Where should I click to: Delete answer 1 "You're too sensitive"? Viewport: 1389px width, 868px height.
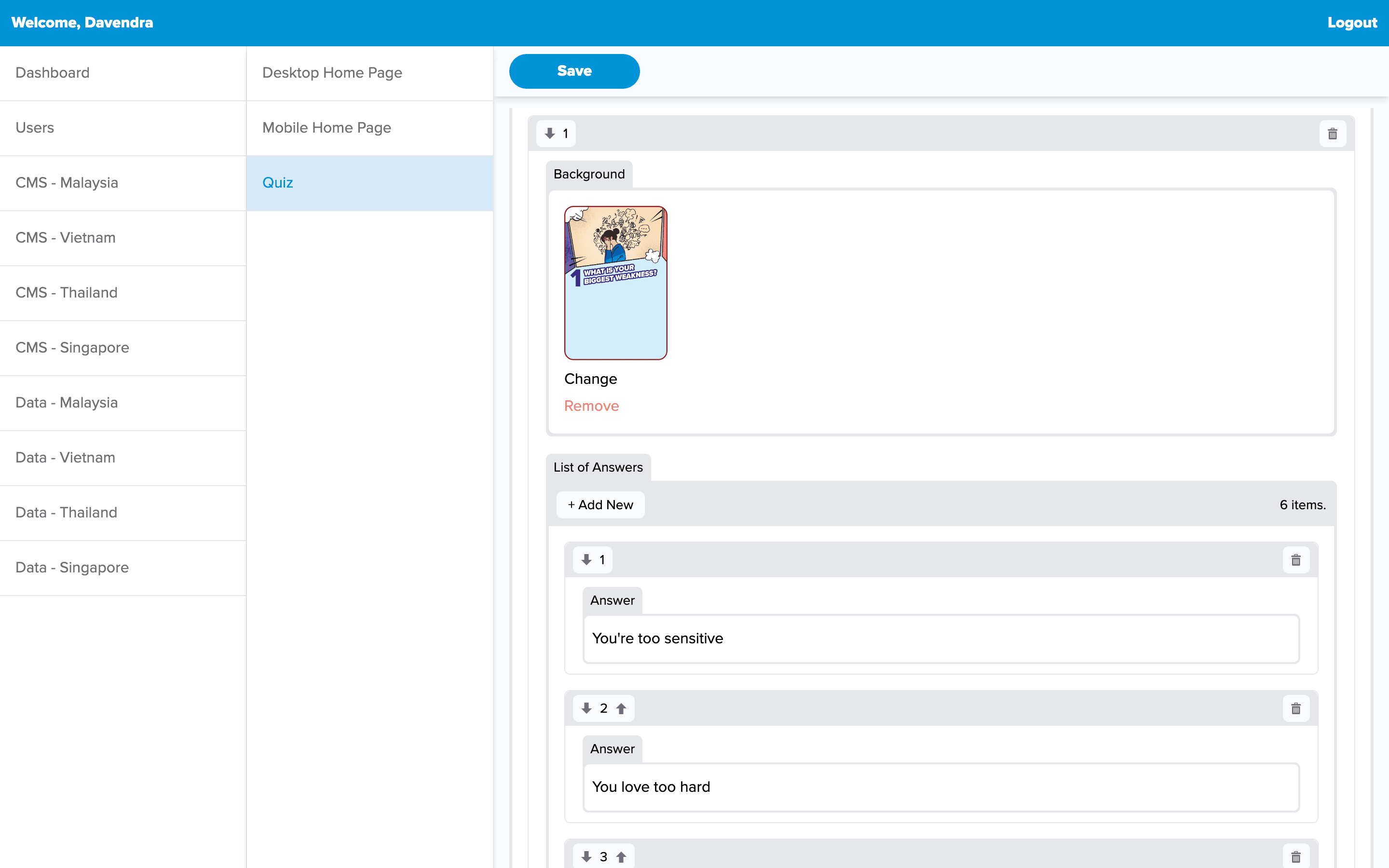(x=1295, y=560)
